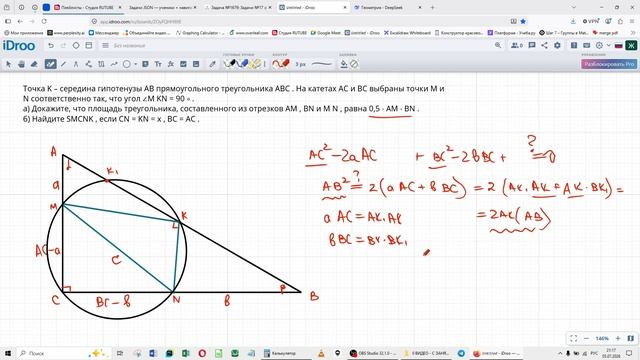Select the graph plotting tool
This screenshot has height=360, width=640.
tap(183, 64)
